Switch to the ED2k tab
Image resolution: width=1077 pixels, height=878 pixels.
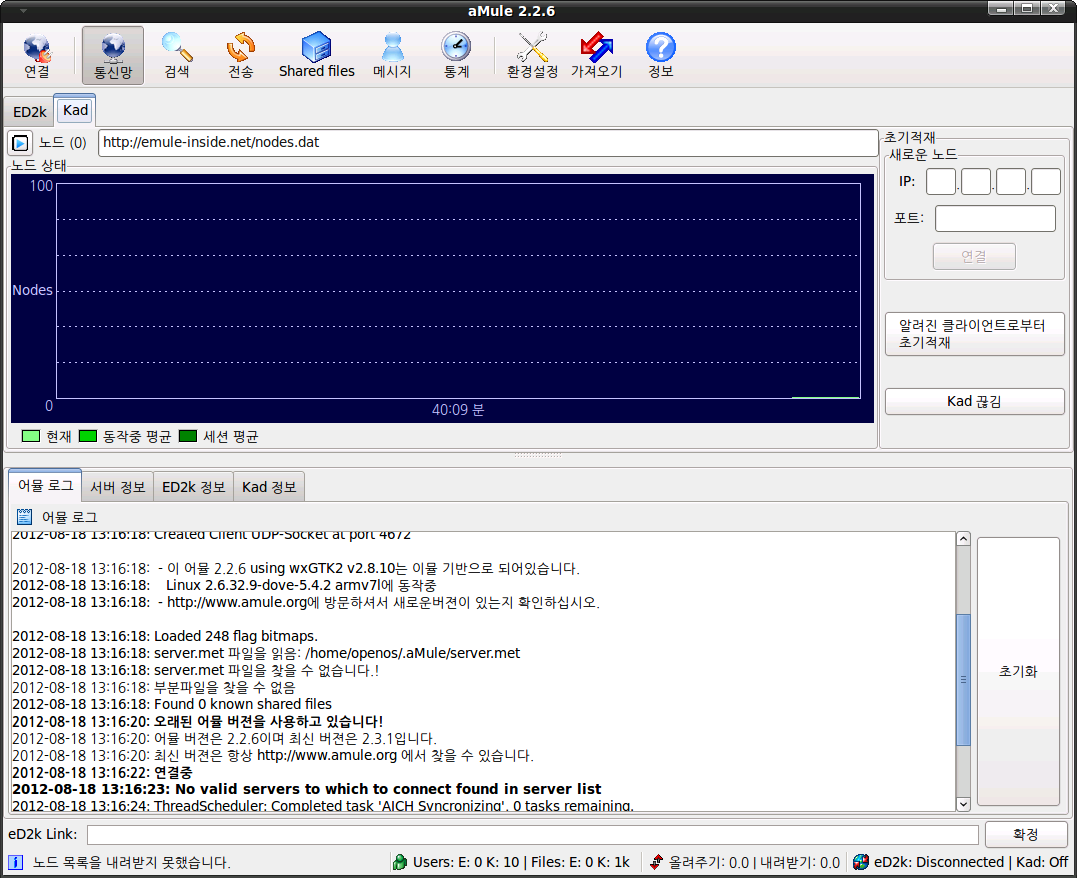(30, 112)
